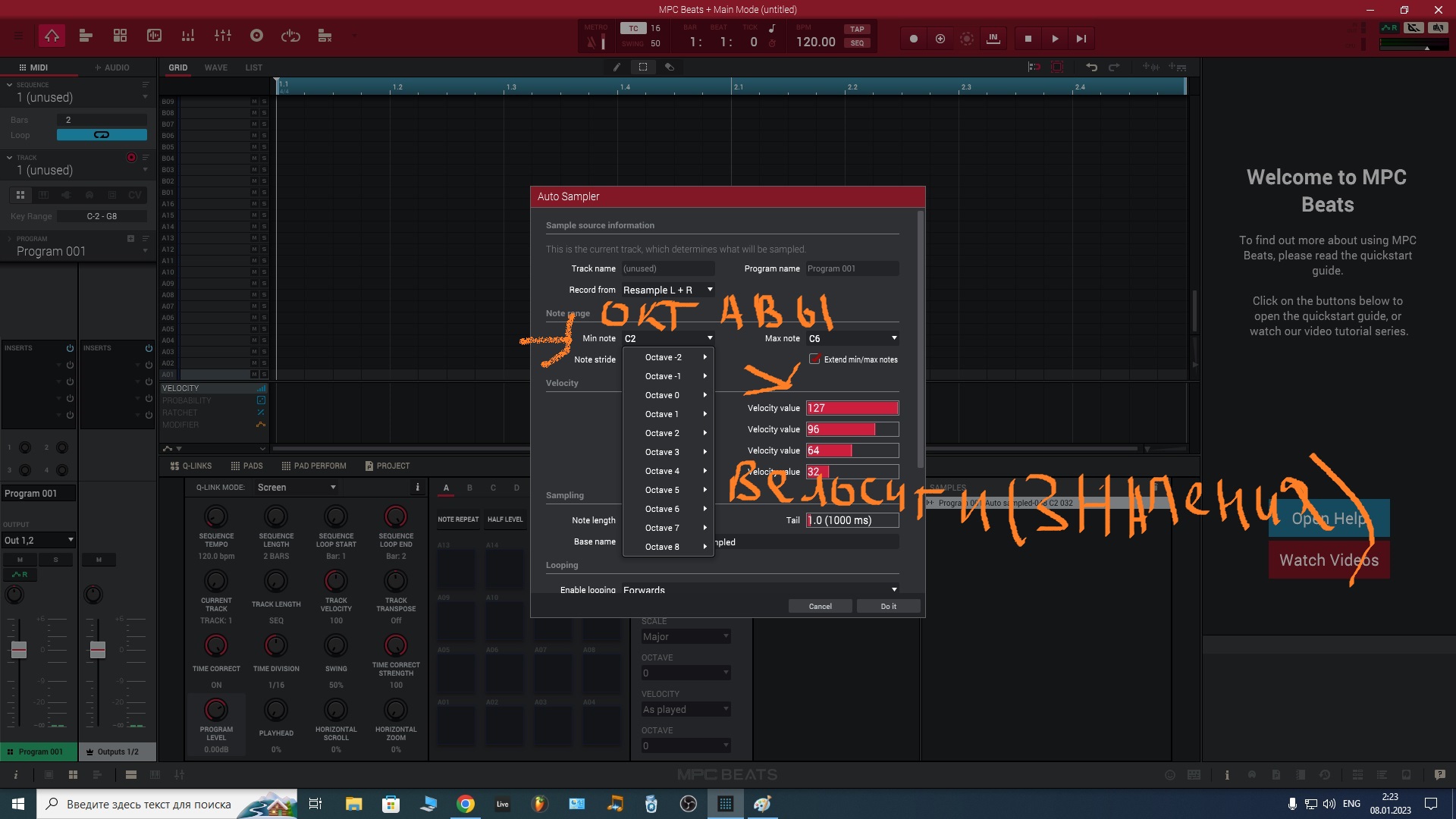Select the eraser tool in grid toolbar

coord(670,67)
